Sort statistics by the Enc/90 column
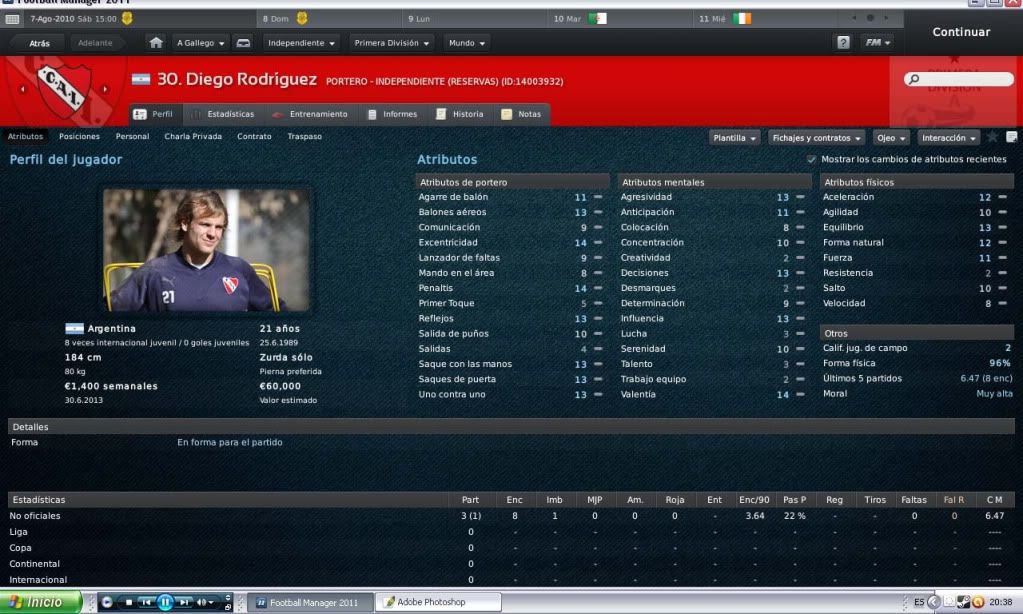The width and height of the screenshot is (1023, 614). click(754, 500)
